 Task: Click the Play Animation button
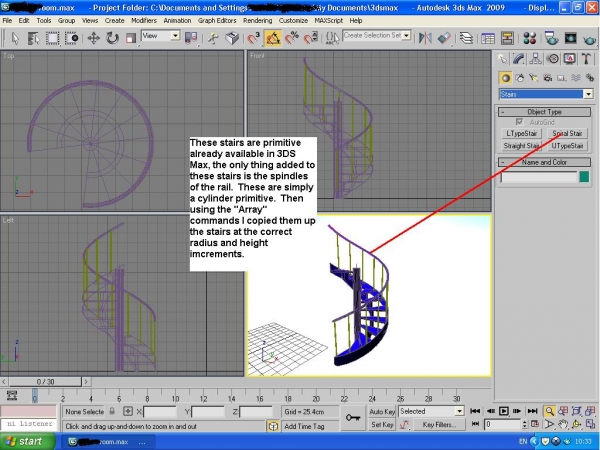504,411
